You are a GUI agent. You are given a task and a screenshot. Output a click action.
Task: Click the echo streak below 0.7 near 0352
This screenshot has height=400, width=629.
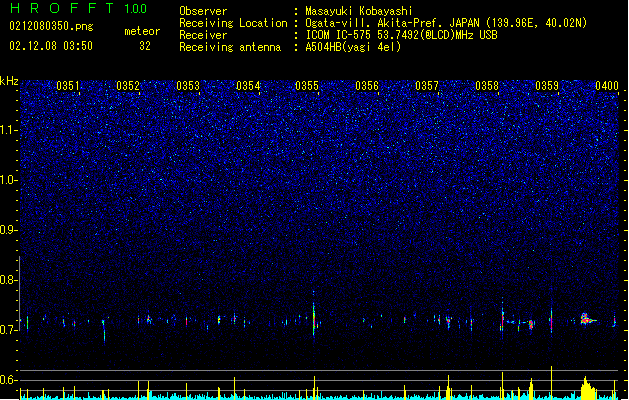click(104, 331)
